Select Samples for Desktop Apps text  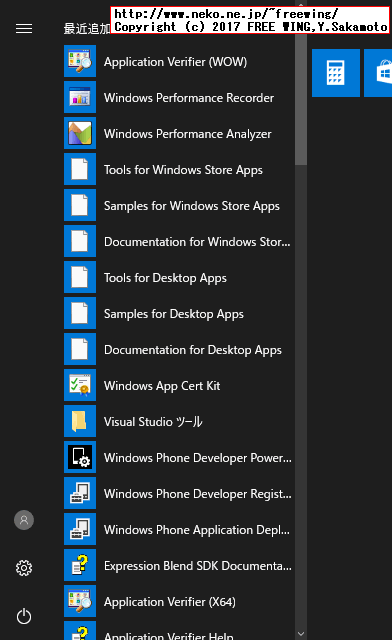[x=174, y=314]
